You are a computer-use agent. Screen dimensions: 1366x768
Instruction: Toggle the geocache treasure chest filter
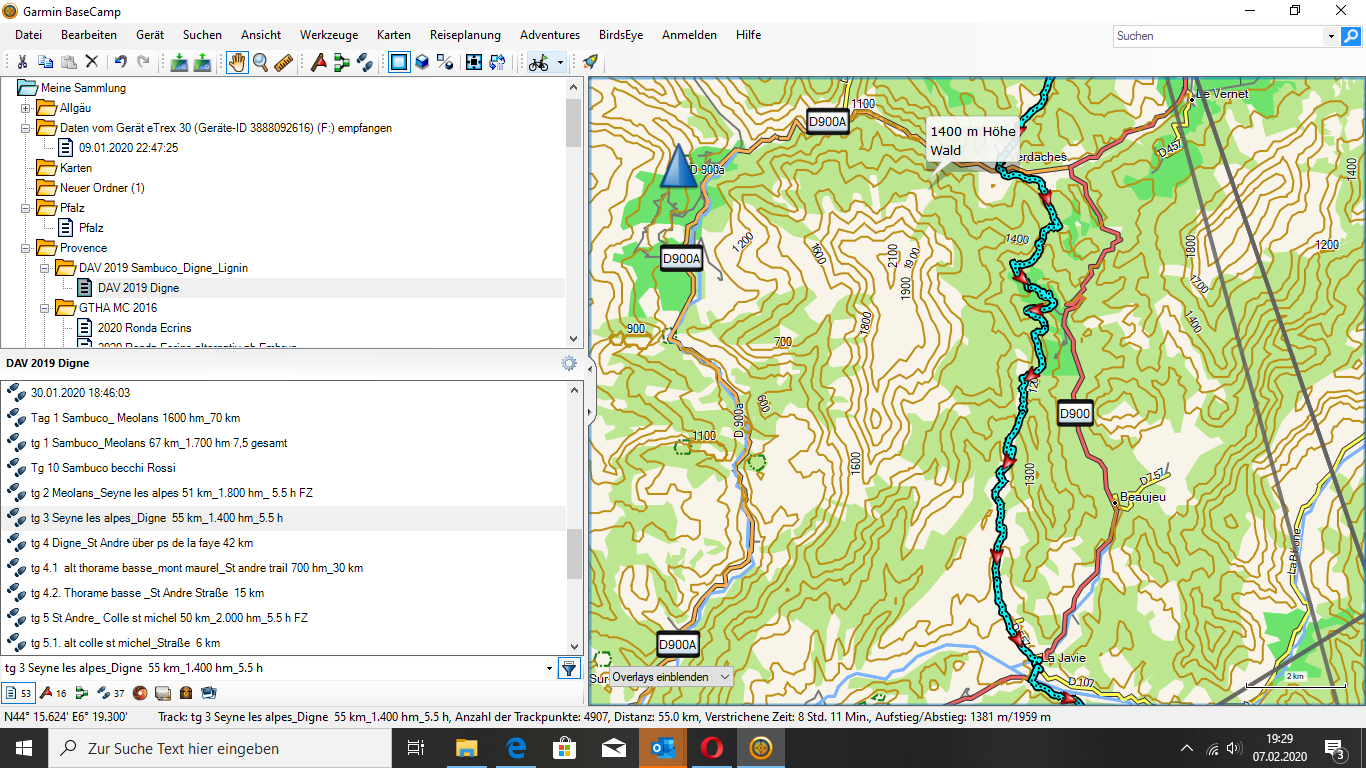pyautogui.click(x=186, y=692)
